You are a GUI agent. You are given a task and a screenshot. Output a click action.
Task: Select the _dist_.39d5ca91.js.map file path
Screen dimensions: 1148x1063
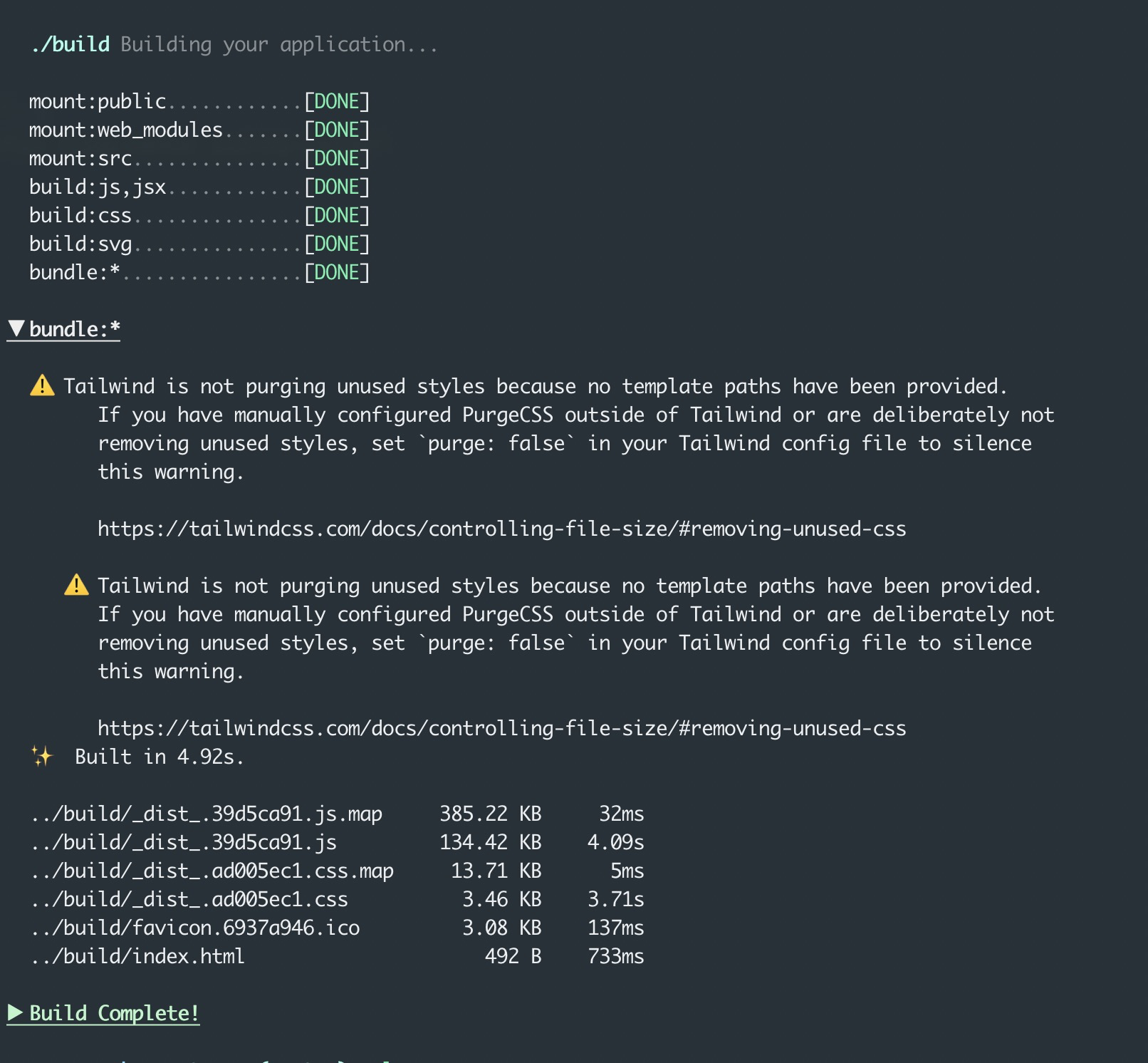tap(207, 814)
